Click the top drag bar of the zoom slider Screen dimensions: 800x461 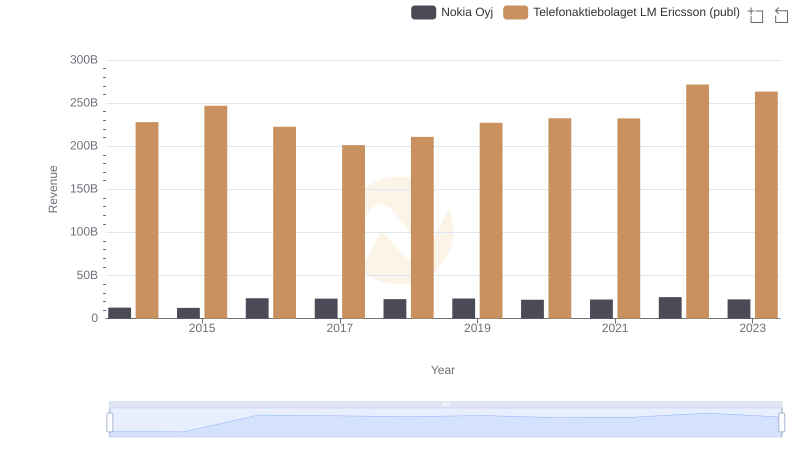click(445, 404)
